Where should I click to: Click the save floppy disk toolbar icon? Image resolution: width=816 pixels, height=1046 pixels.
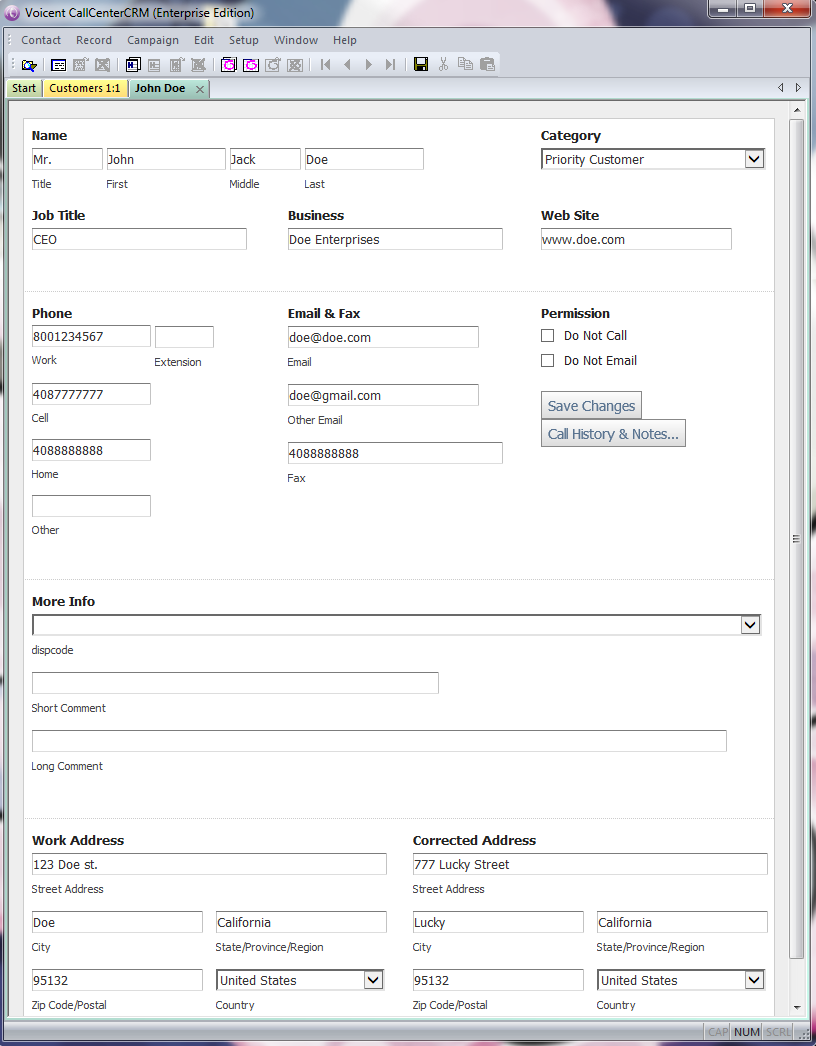(x=421, y=65)
